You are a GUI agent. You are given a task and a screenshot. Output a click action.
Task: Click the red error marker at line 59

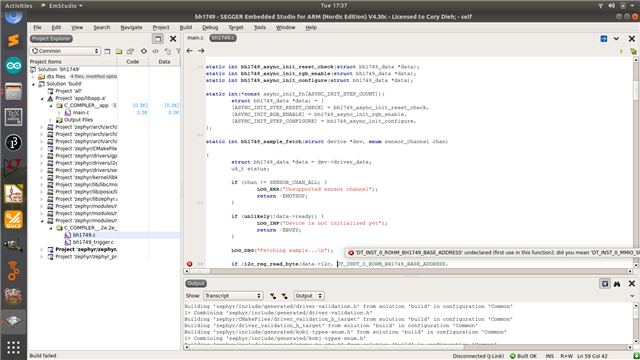click(190, 264)
